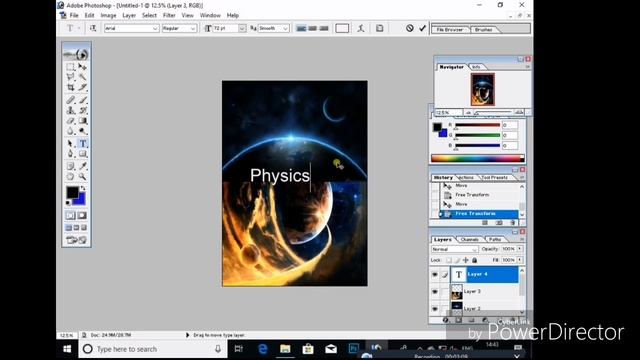Create new snapshot in History panel
The width and height of the screenshot is (640, 360).
(x=499, y=222)
